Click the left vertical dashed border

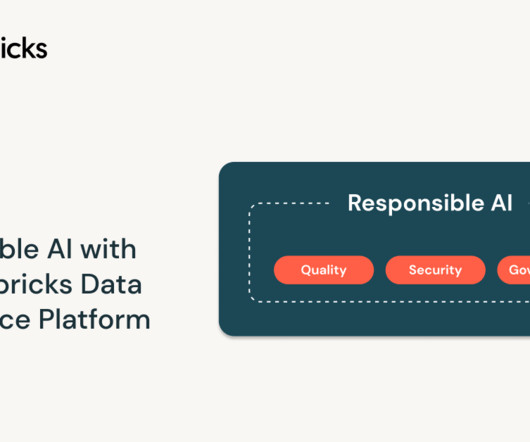coord(249,253)
